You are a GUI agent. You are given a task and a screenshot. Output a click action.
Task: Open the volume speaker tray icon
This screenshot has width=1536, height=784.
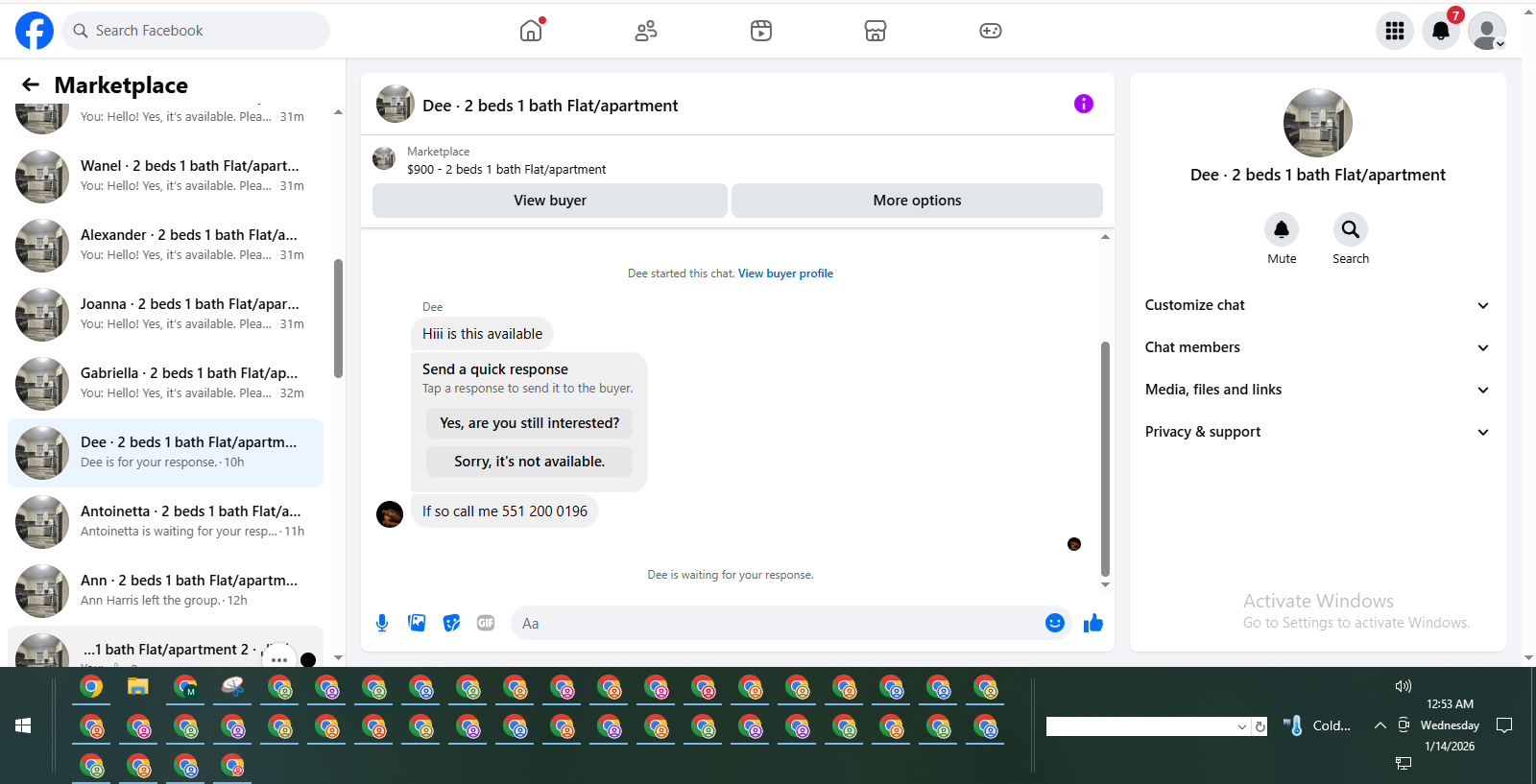(x=1404, y=686)
